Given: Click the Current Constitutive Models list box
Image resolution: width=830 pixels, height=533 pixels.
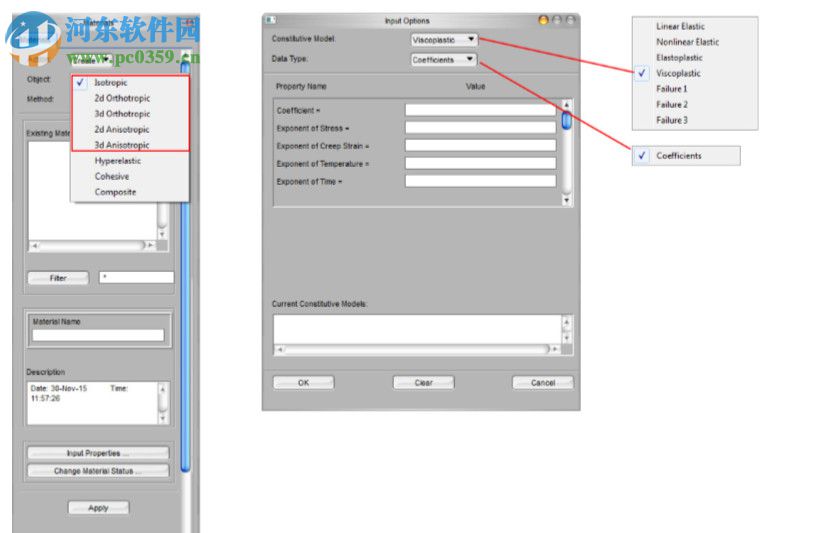Looking at the screenshot, I should pyautogui.click(x=418, y=329).
